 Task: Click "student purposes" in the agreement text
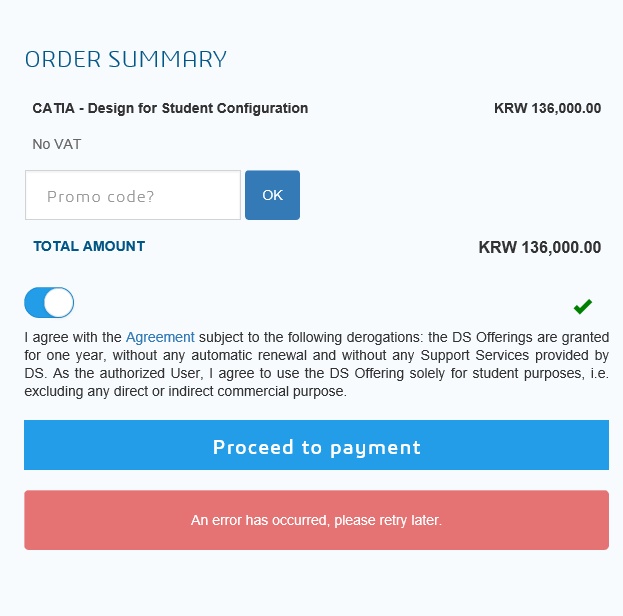click(526, 373)
